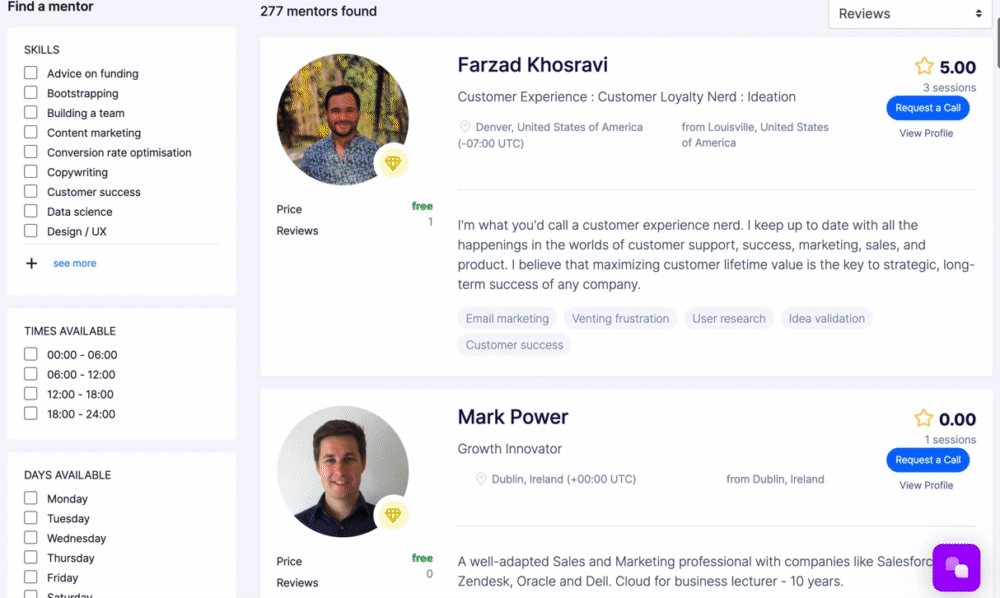Viewport: 1000px width, 598px height.
Task: Select the Email marketing tag
Action: pyautogui.click(x=507, y=319)
